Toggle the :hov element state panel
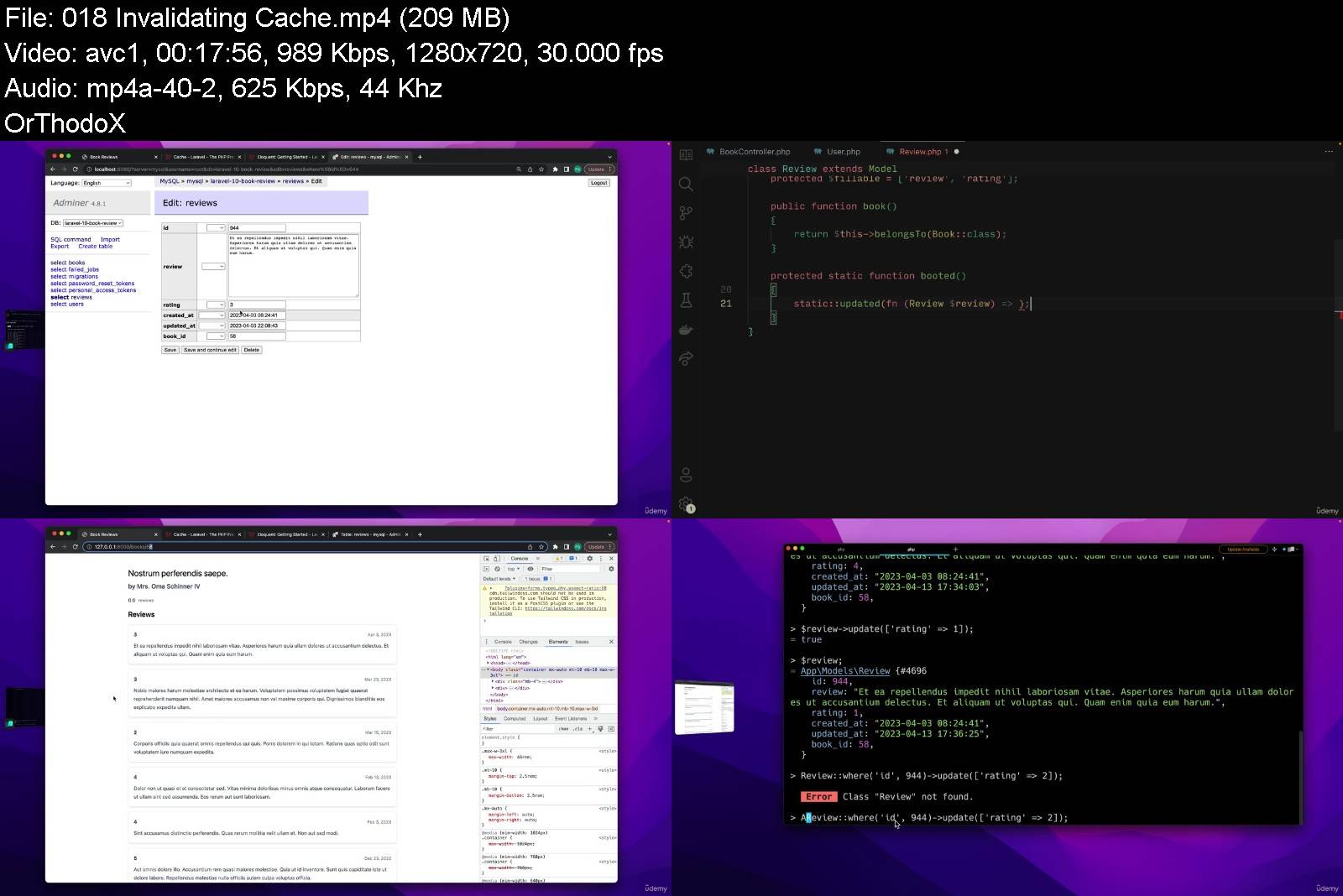This screenshot has height=896, width=1343. pos(563,729)
